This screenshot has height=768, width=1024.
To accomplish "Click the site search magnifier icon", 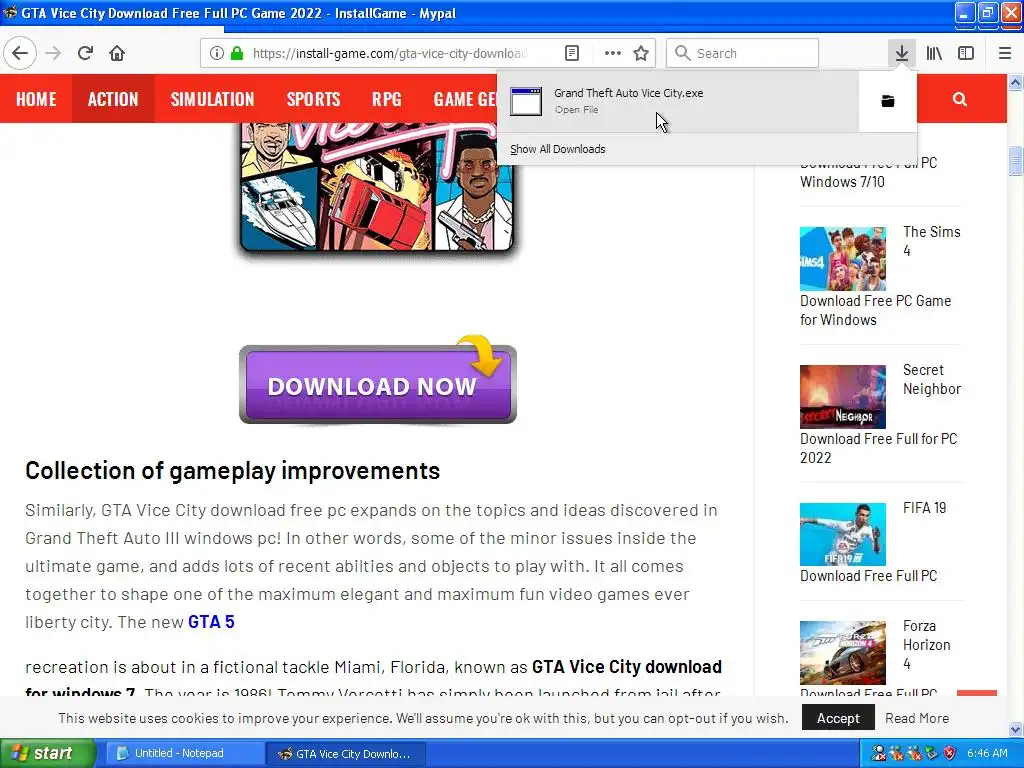I will click(959, 99).
